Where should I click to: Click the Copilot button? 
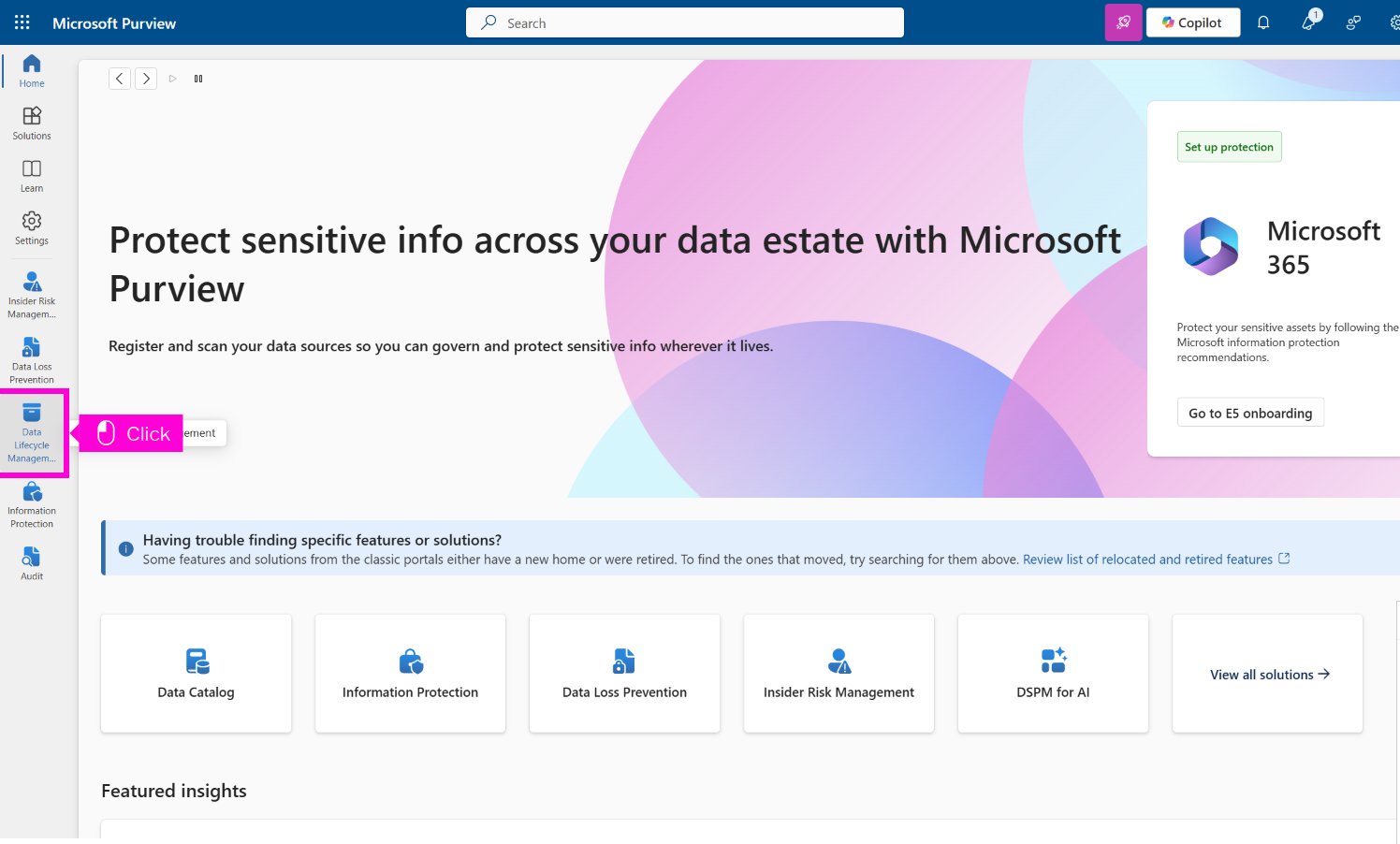point(1192,22)
